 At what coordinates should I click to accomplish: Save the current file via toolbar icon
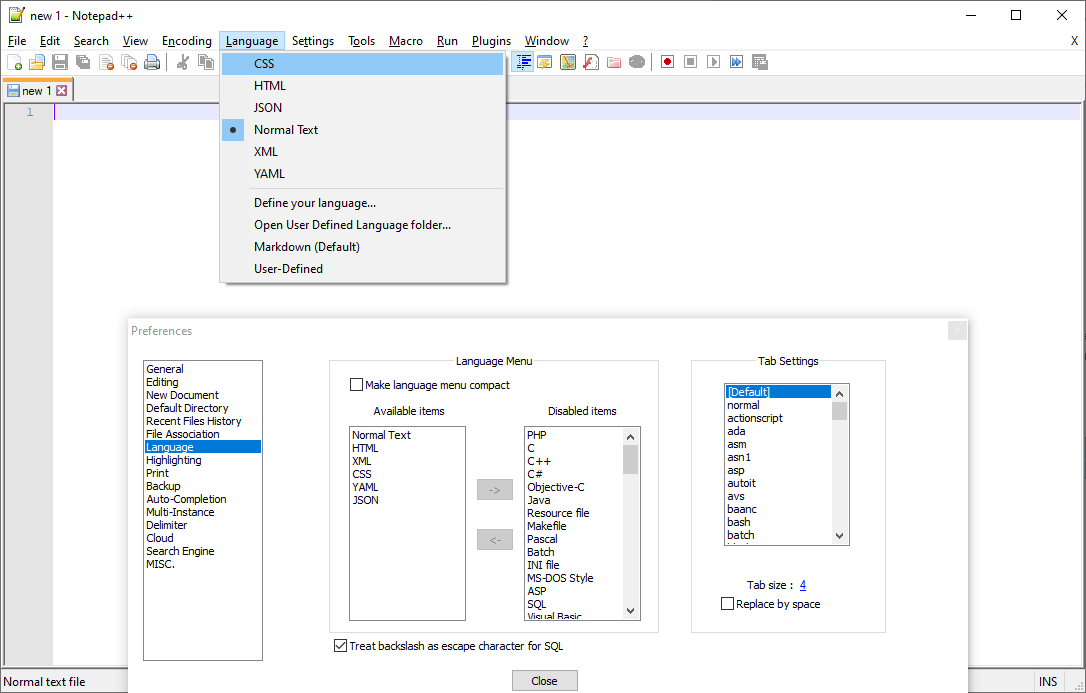[60, 62]
